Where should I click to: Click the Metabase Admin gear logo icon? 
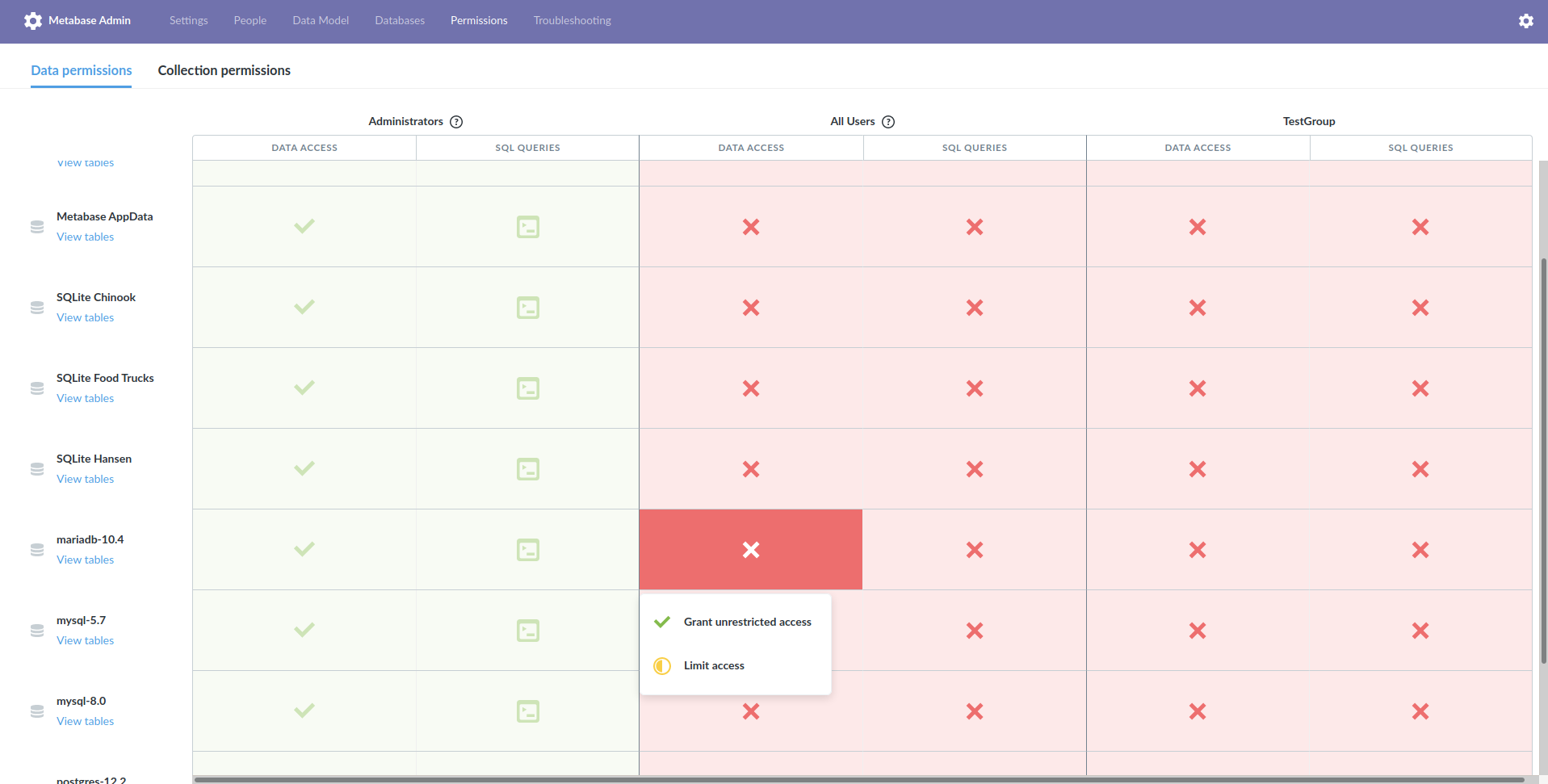[33, 21]
